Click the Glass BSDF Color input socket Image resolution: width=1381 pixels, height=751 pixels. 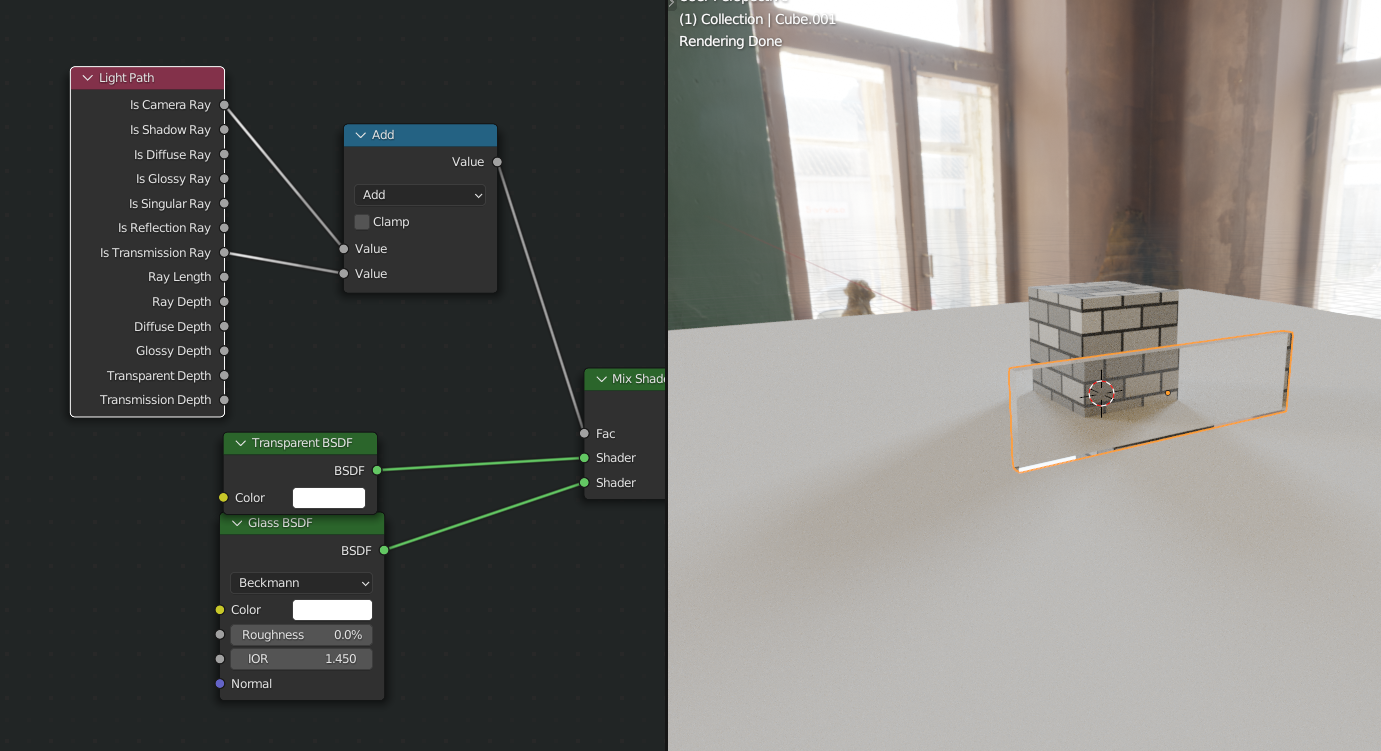click(220, 610)
